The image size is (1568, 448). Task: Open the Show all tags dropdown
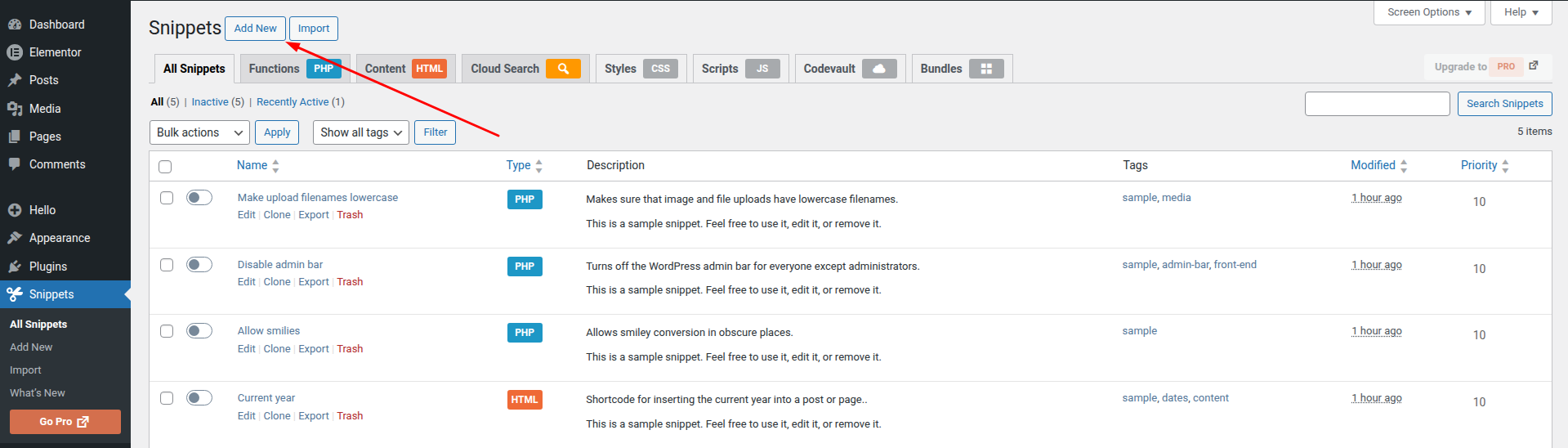click(x=361, y=132)
